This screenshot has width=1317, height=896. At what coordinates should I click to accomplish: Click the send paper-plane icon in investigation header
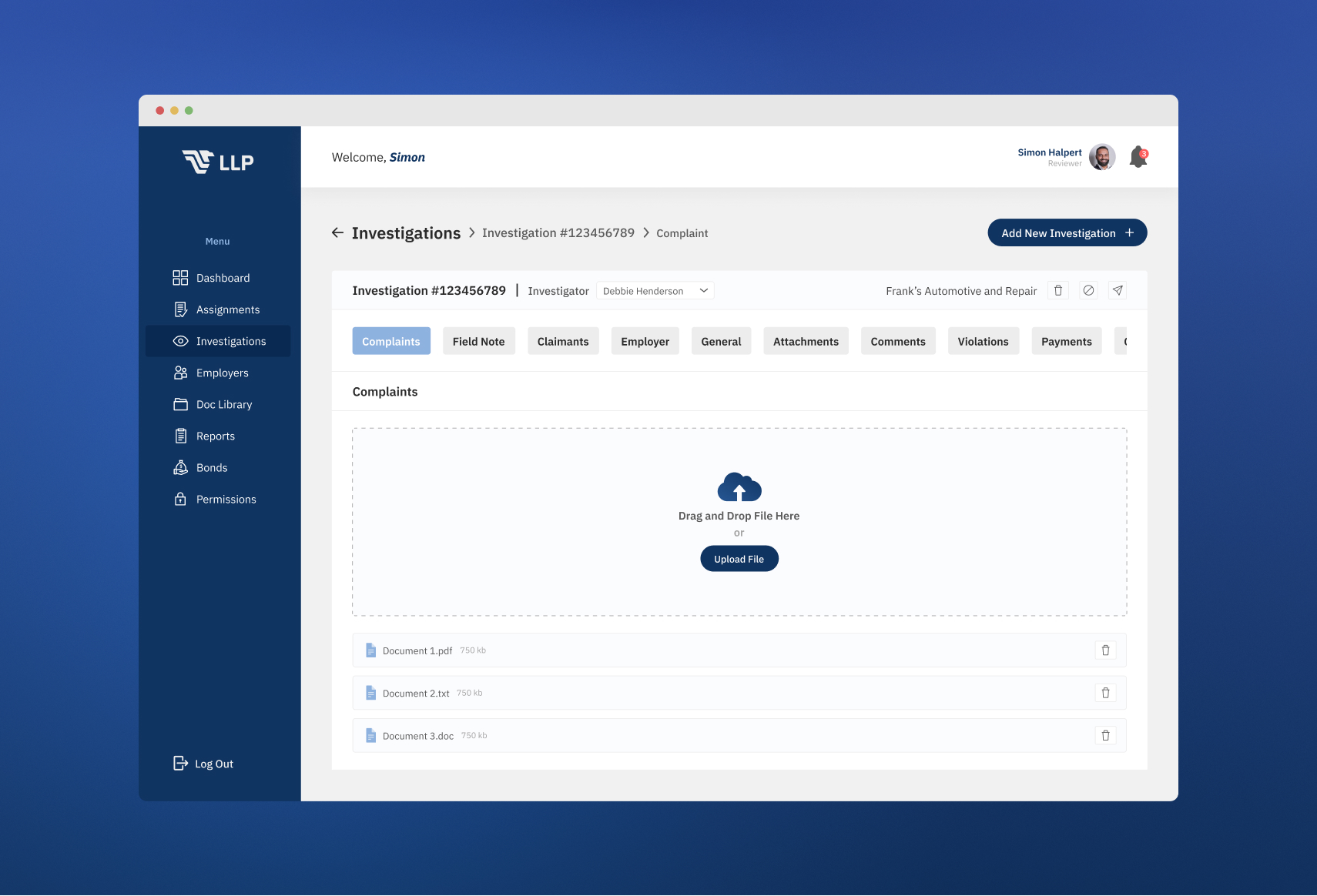(1118, 290)
